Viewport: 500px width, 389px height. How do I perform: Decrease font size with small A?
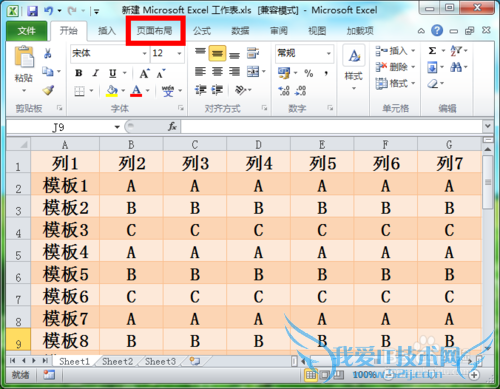pos(161,74)
